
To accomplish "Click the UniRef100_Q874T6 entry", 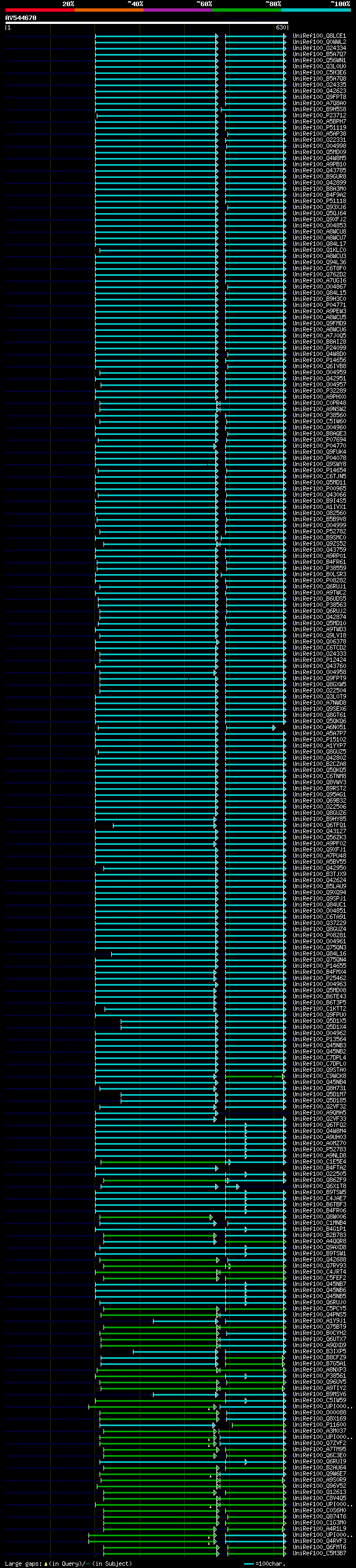I will tap(319, 1516).
